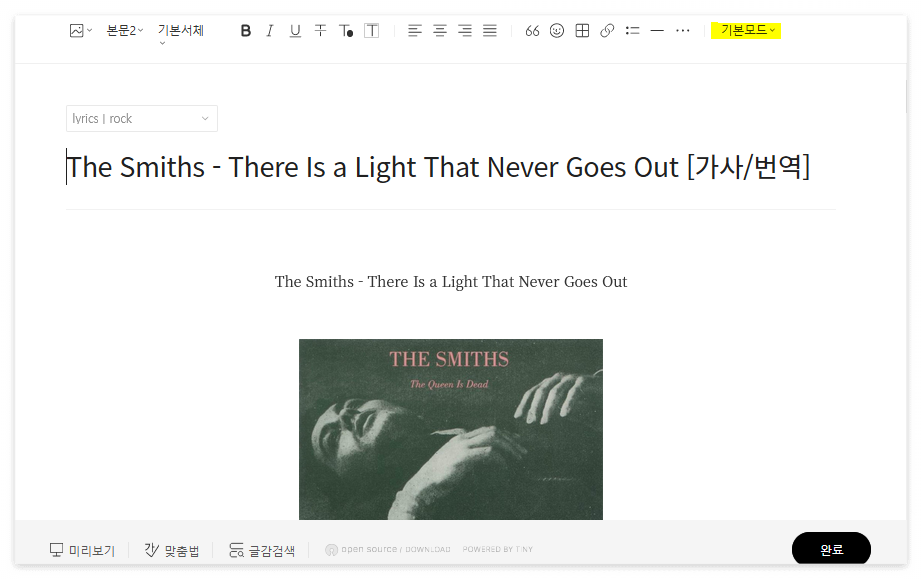Open the 기본모드 editor mode dropdown
The image size is (922, 579).
(x=746, y=30)
